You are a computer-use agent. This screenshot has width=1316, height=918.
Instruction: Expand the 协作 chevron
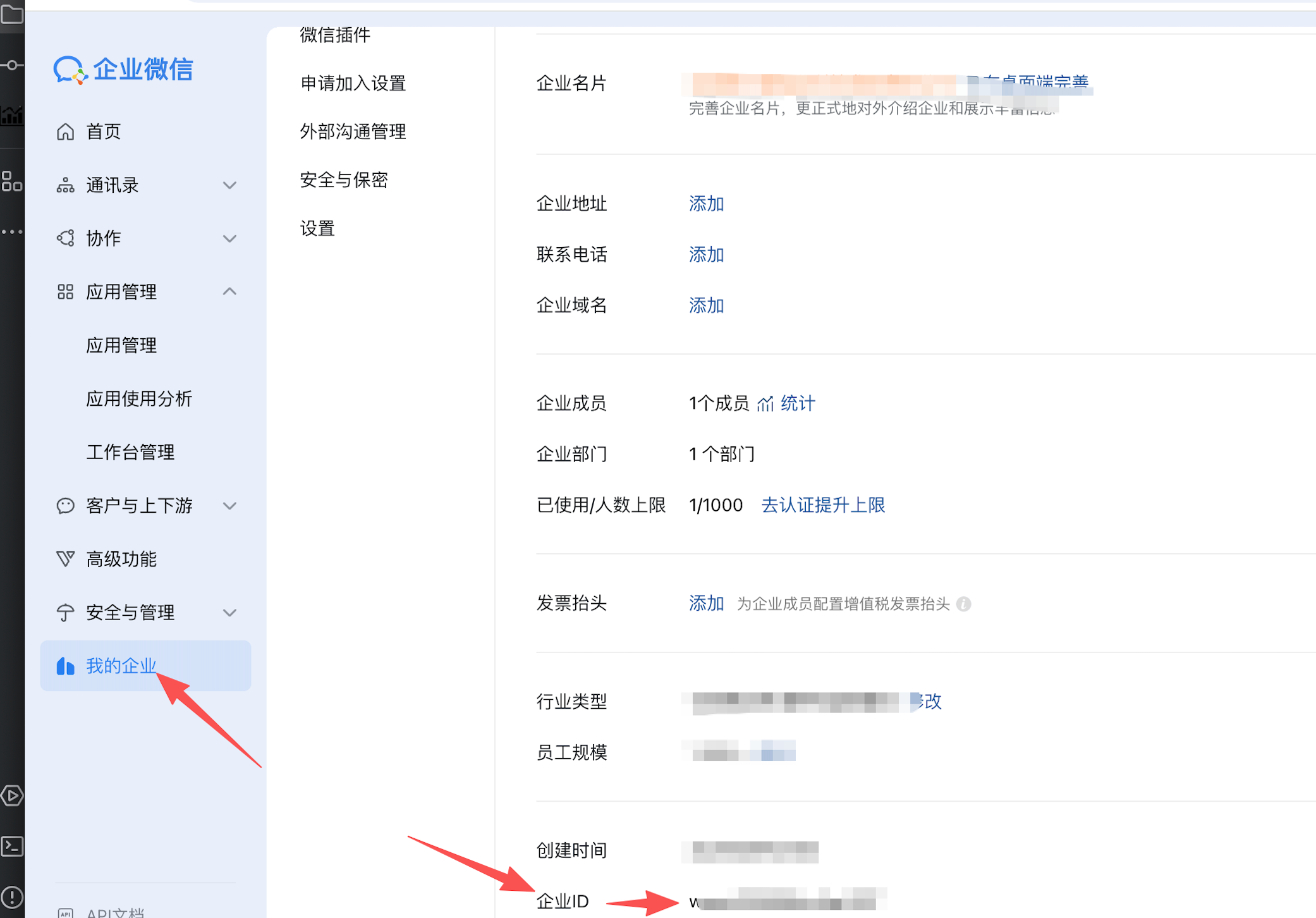230,238
